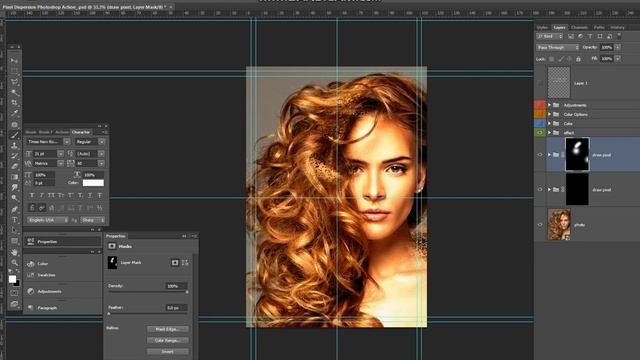Viewport: 640px width, 360px height.
Task: Select the Brush tool
Action: 14,135
